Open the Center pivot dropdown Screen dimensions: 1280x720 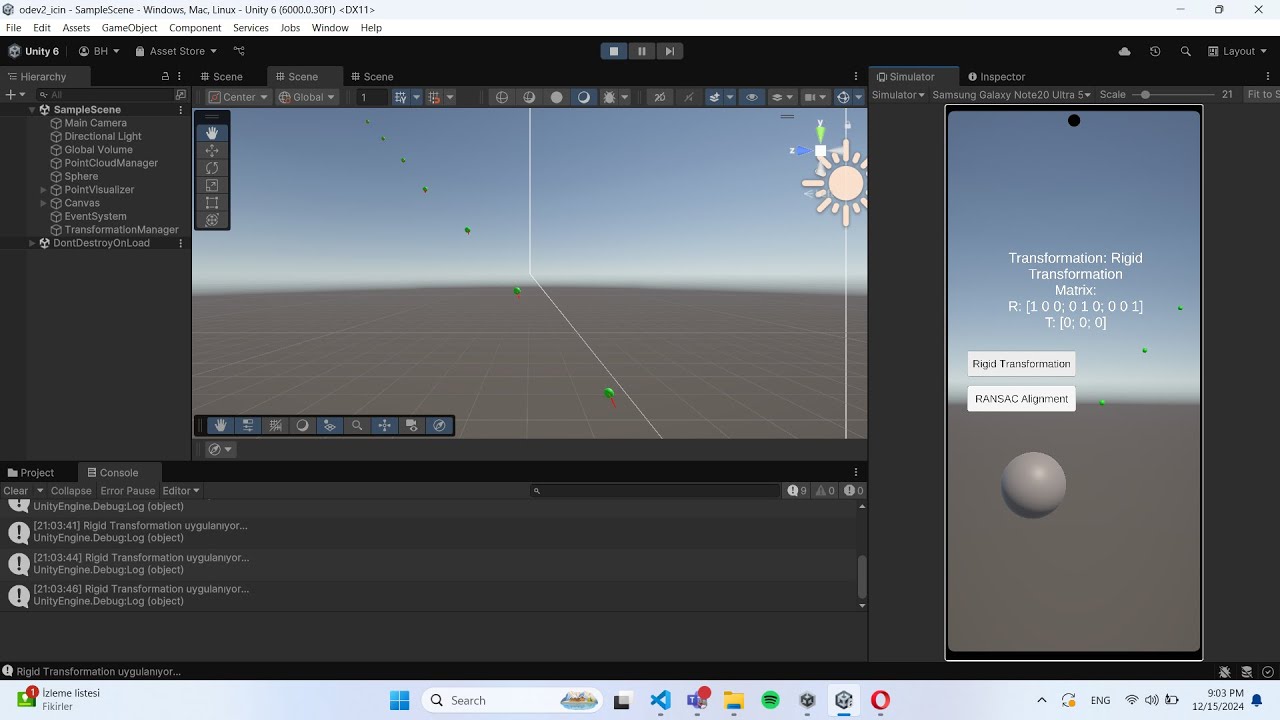coord(238,97)
